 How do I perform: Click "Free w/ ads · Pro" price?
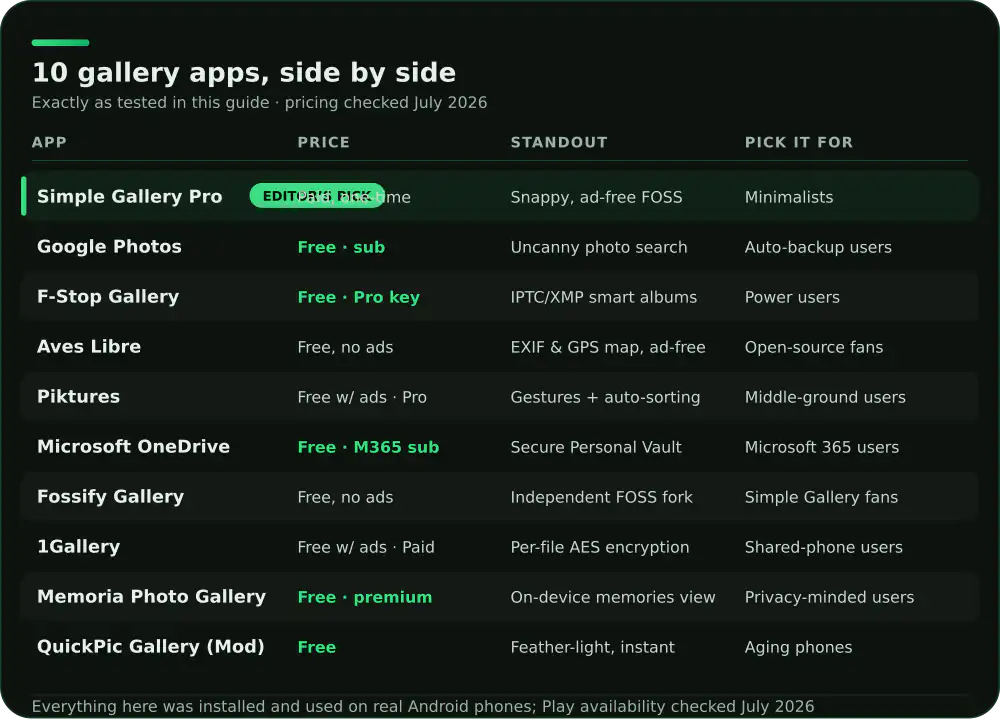pos(362,397)
